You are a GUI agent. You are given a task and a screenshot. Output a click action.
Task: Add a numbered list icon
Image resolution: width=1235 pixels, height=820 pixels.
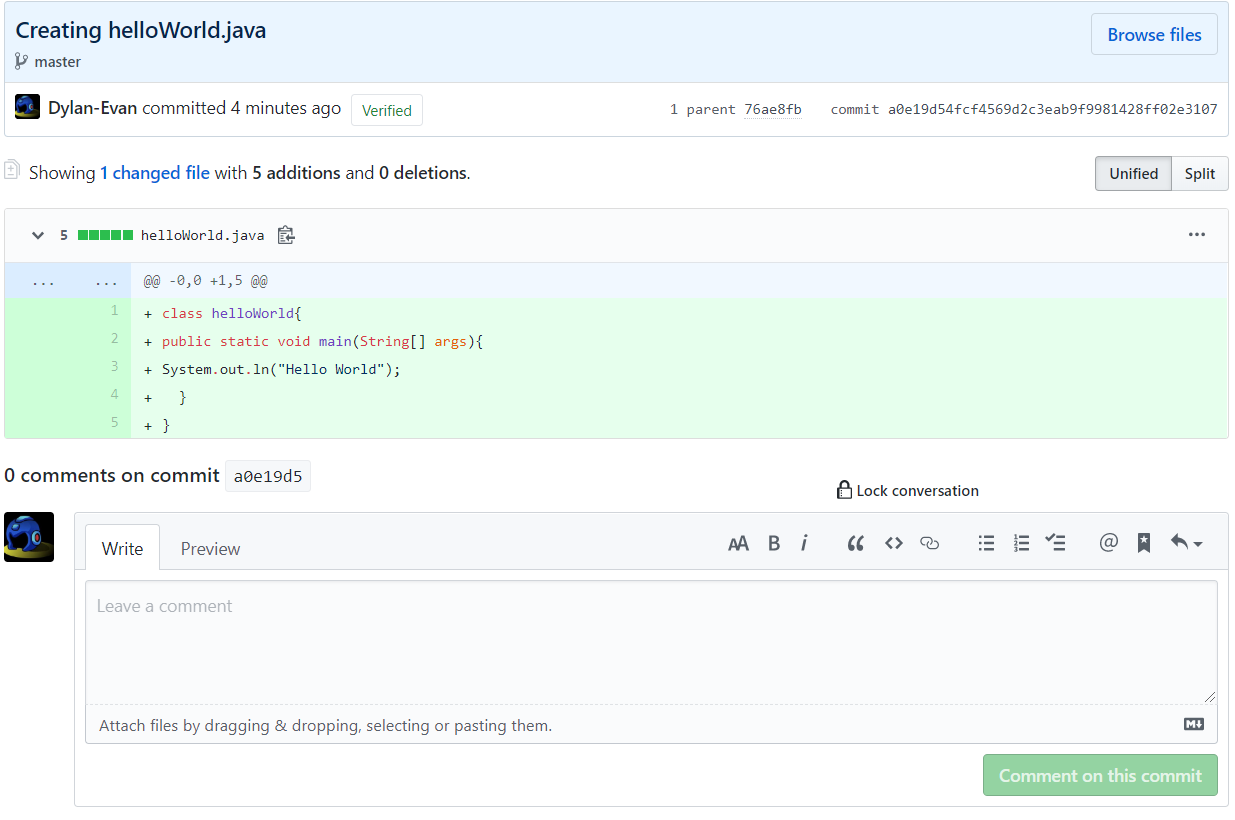1021,543
